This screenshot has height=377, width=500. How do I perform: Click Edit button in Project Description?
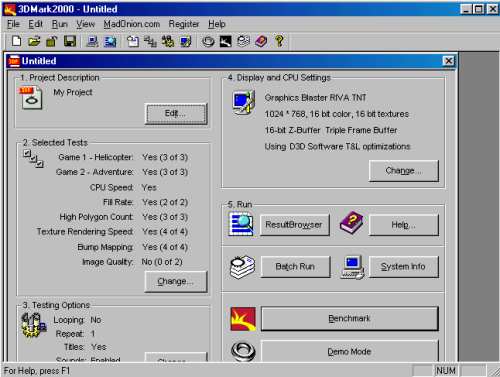coord(176,114)
